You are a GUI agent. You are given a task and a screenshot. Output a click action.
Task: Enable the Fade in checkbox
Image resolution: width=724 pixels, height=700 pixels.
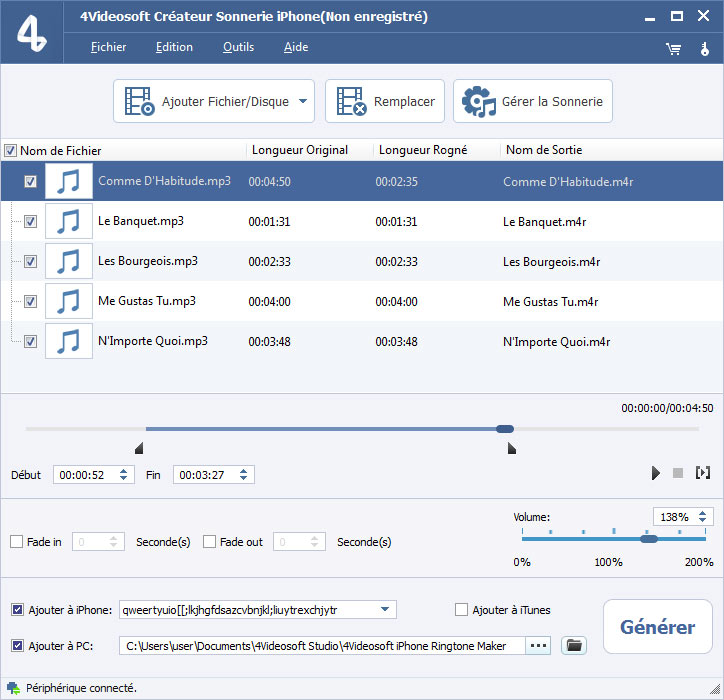click(x=16, y=542)
